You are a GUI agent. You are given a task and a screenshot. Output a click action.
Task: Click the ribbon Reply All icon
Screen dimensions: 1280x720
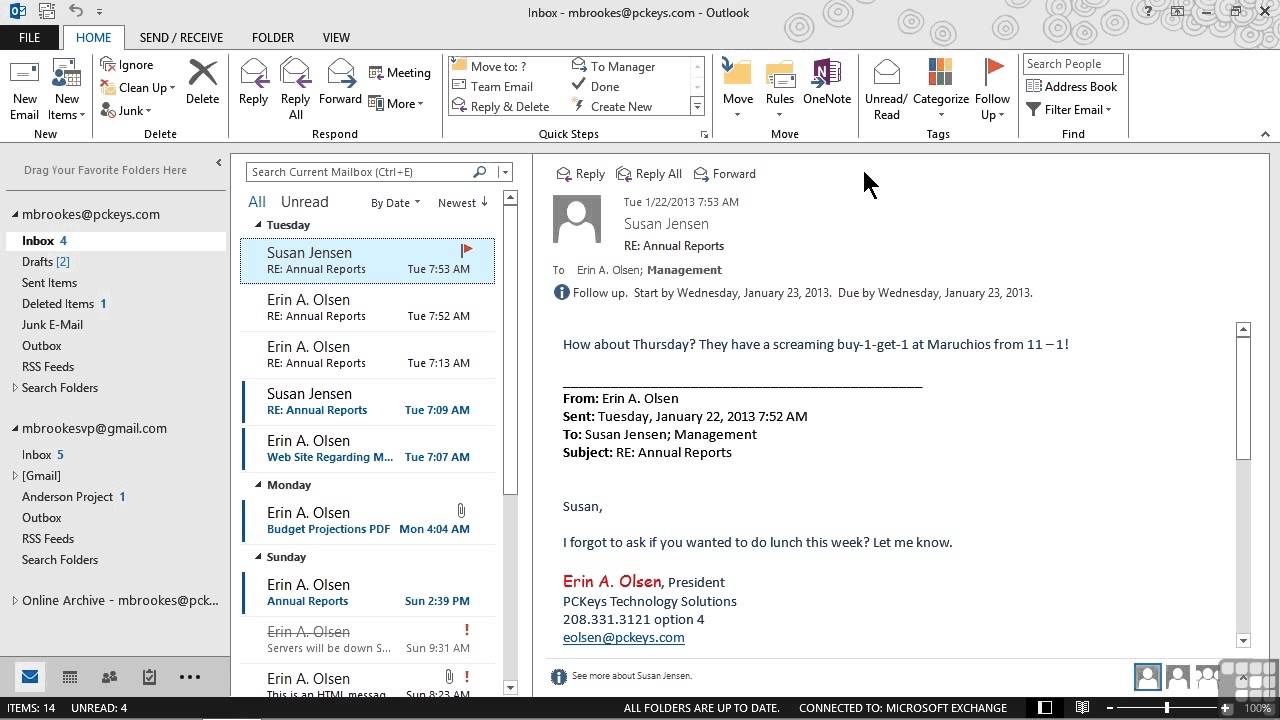pos(295,89)
